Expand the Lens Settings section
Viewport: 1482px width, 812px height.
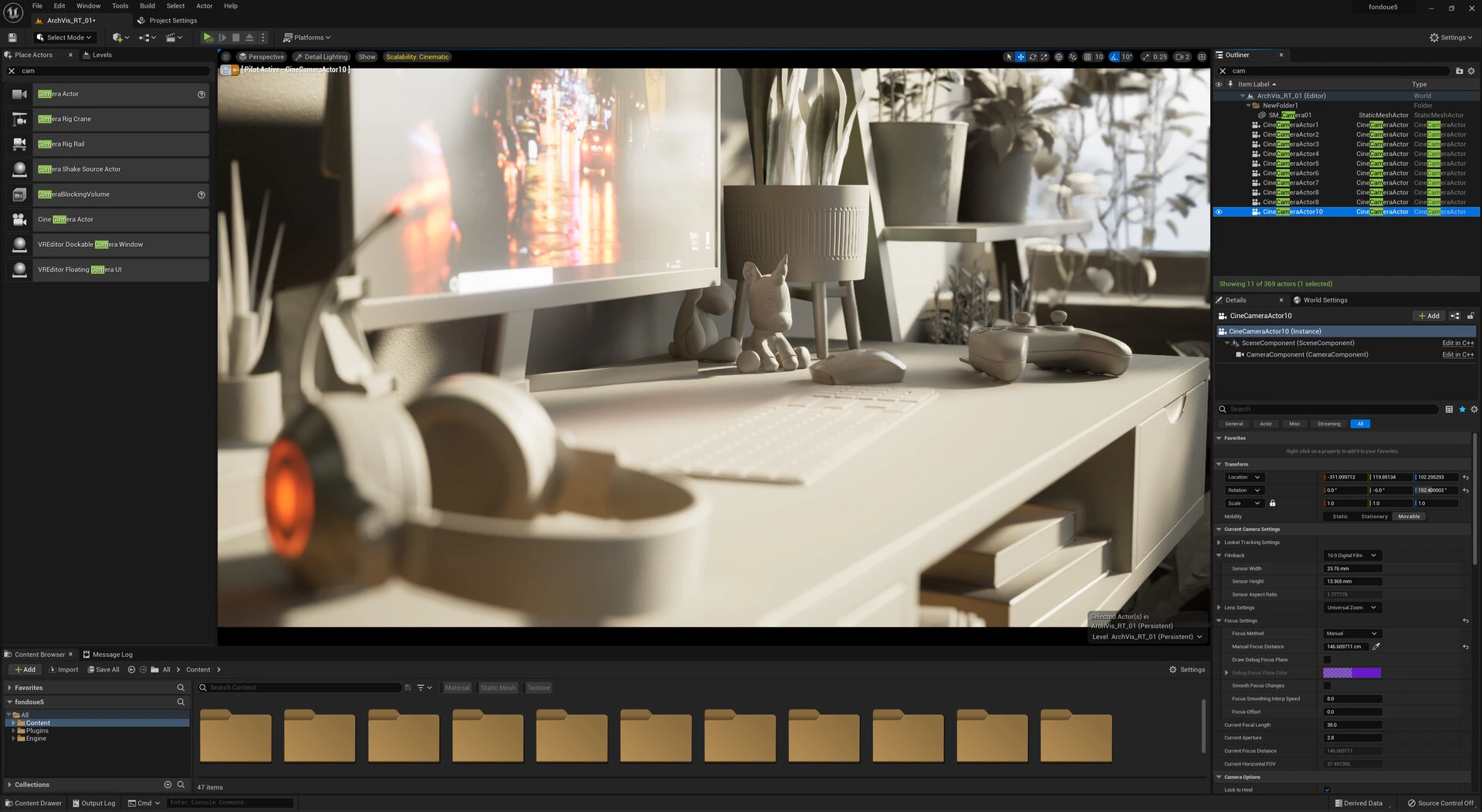click(x=1219, y=607)
